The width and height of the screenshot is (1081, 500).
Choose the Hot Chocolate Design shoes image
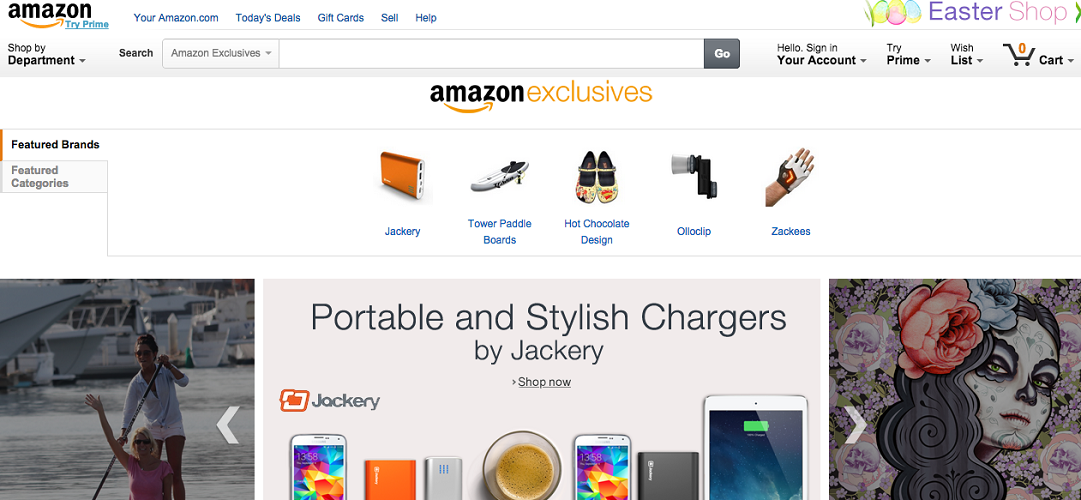coord(596,177)
